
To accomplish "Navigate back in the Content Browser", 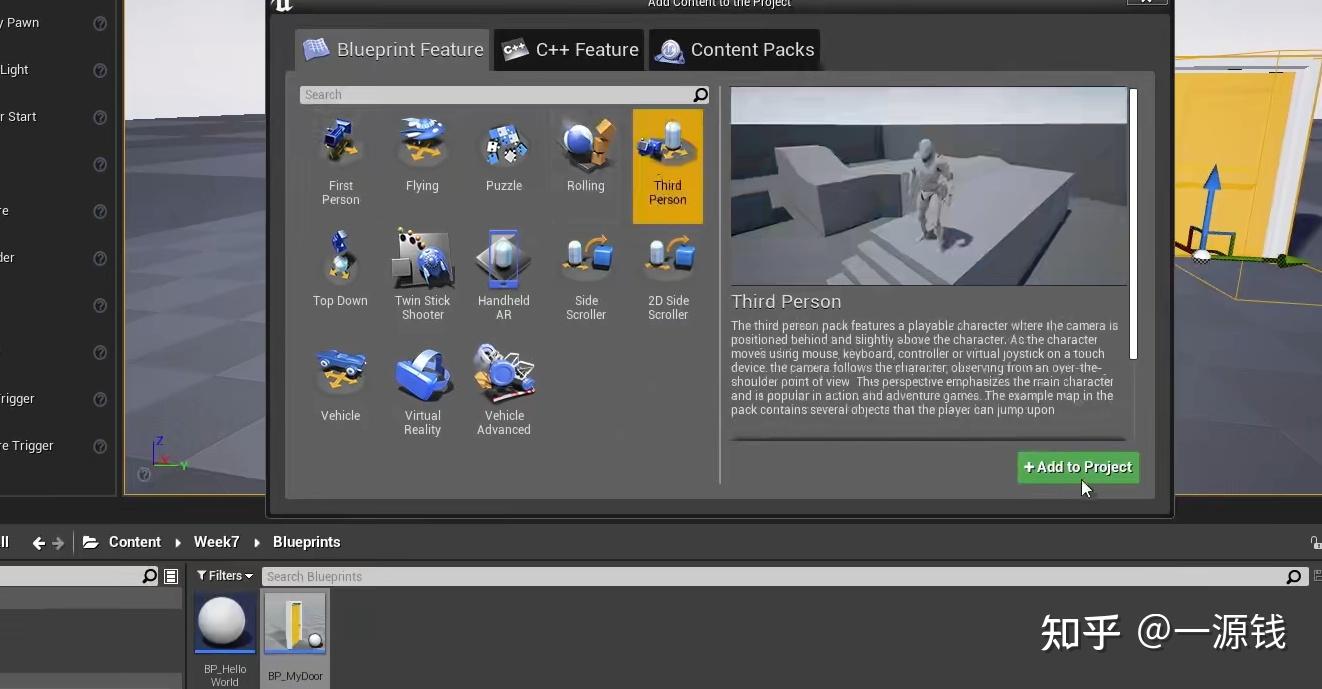I will coord(38,543).
